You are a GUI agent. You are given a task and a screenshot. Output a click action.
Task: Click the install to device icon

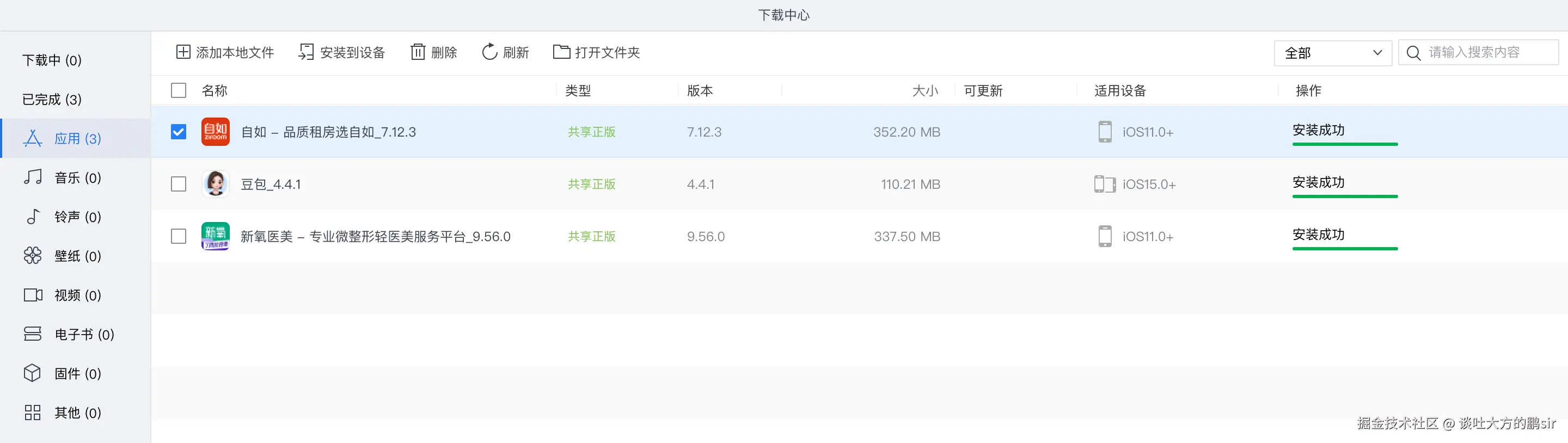click(x=306, y=52)
